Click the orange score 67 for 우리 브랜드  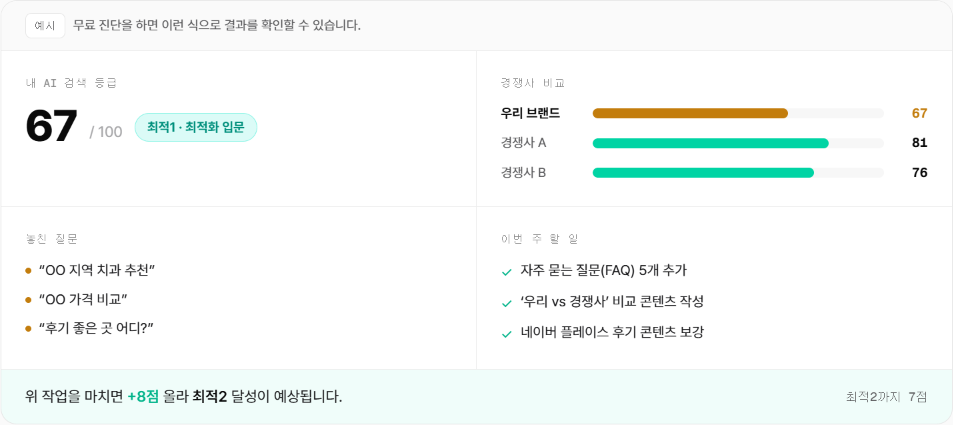point(920,113)
